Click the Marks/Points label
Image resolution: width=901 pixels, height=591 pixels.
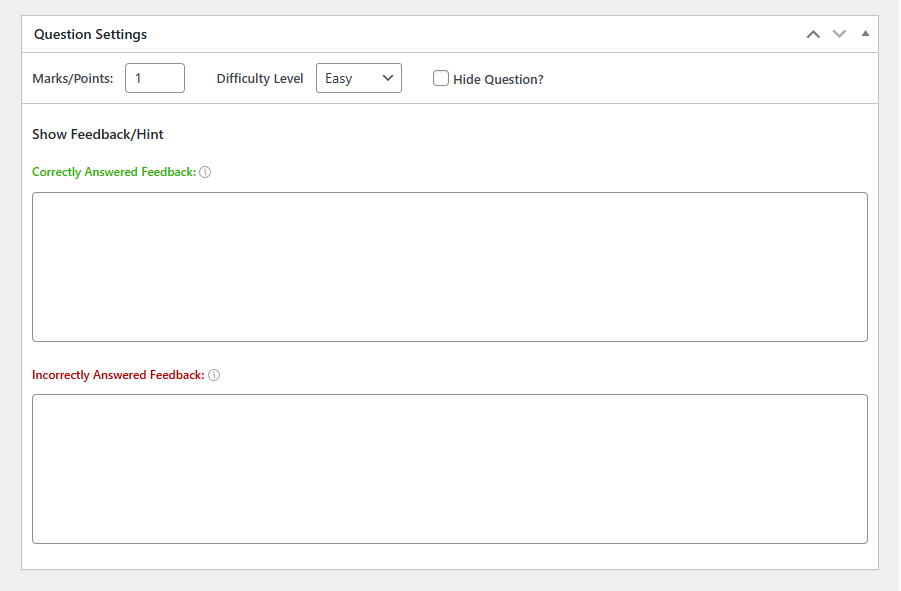[x=72, y=79]
